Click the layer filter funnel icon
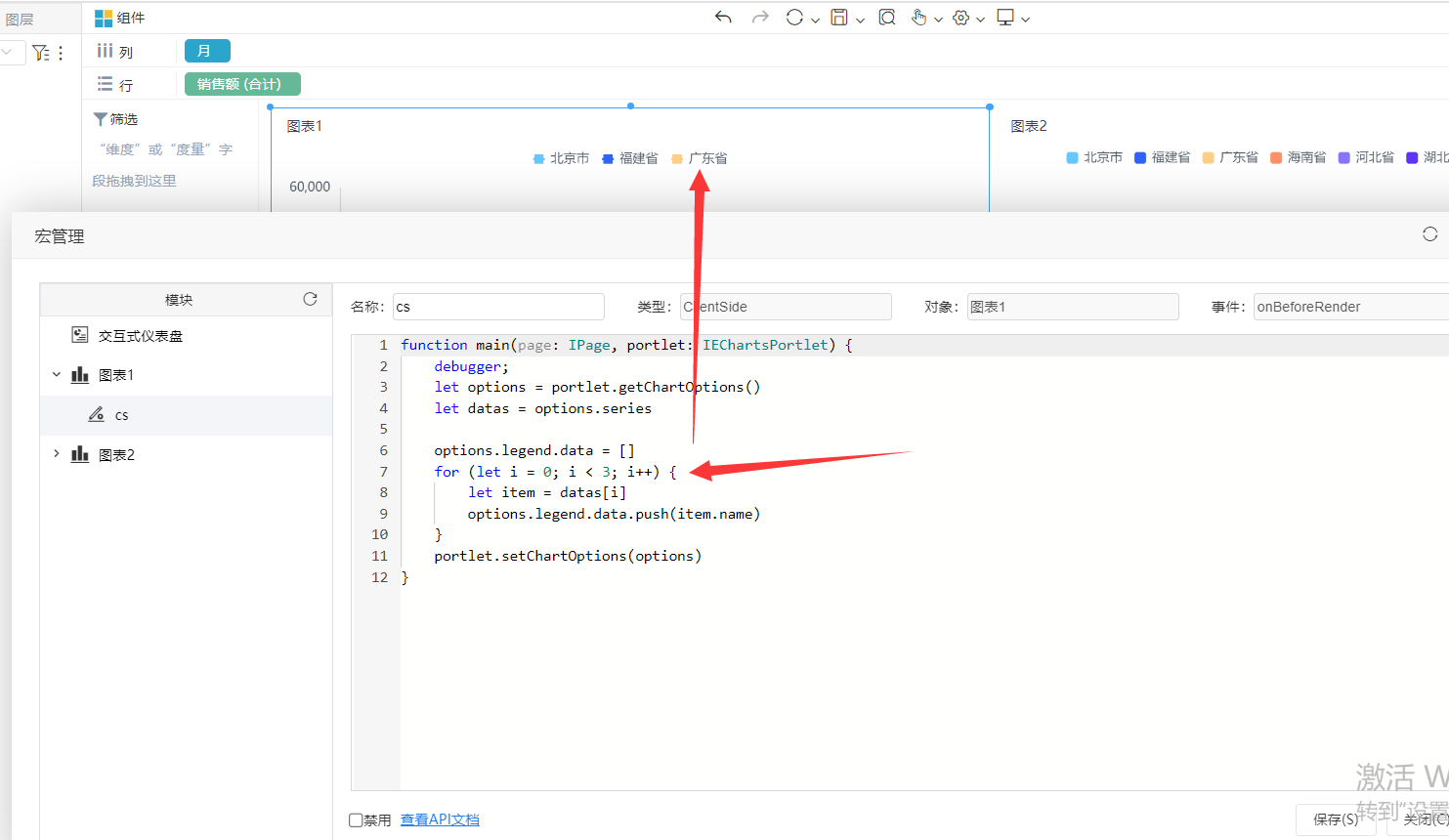Viewport: 1449px width, 840px height. point(40,53)
